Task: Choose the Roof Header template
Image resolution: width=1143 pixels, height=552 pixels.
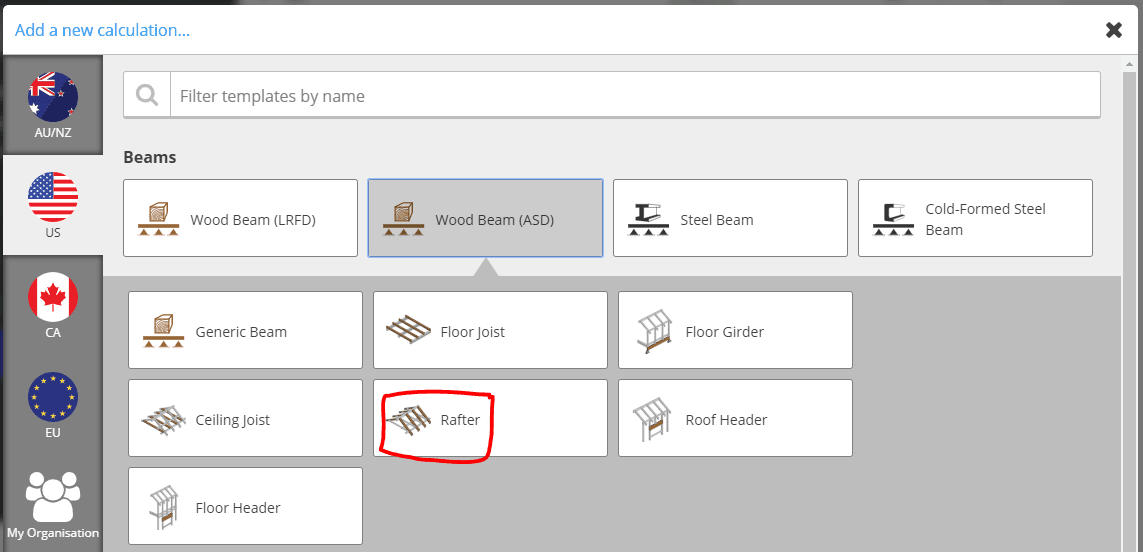Action: (x=735, y=419)
